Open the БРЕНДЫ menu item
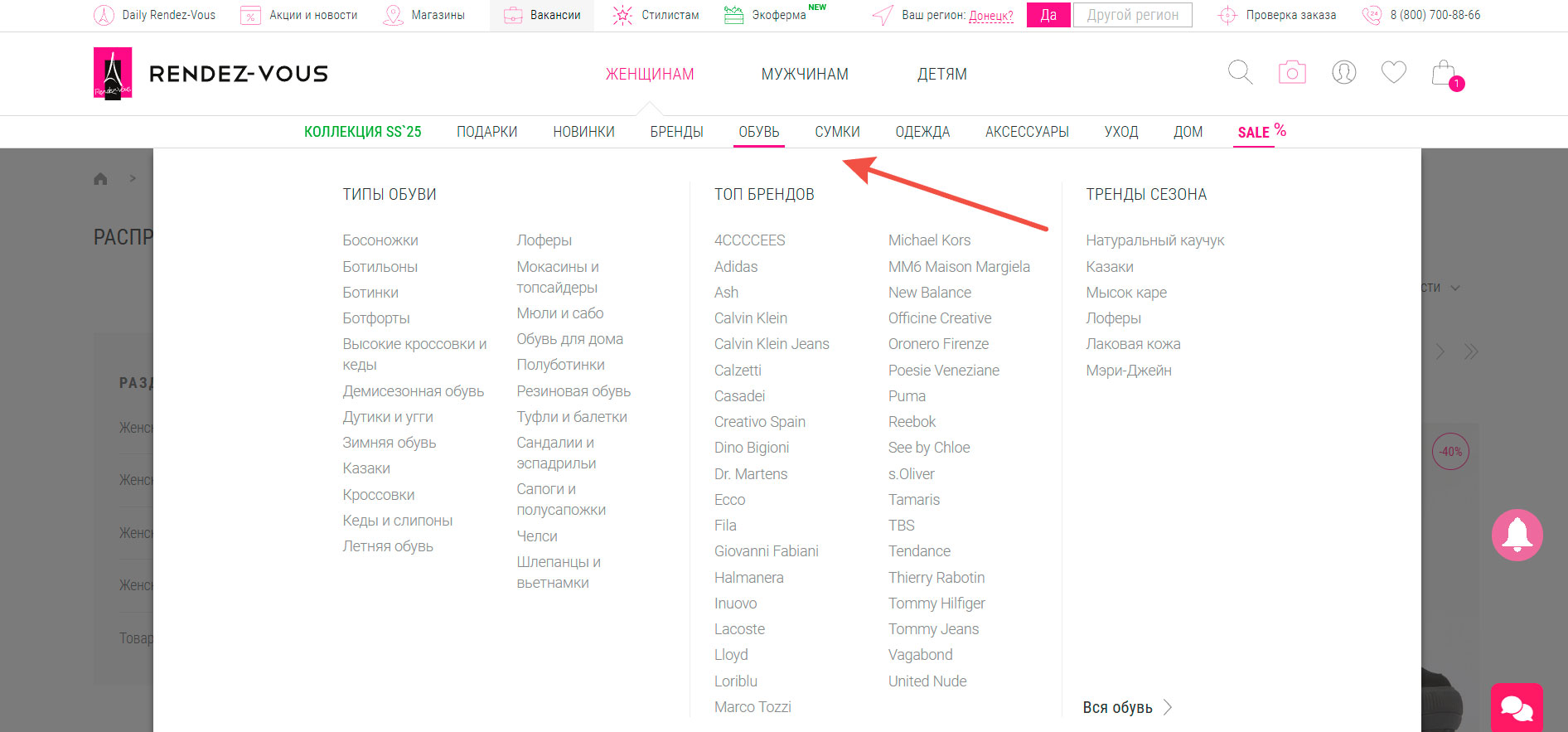This screenshot has width=1568, height=732. point(676,132)
